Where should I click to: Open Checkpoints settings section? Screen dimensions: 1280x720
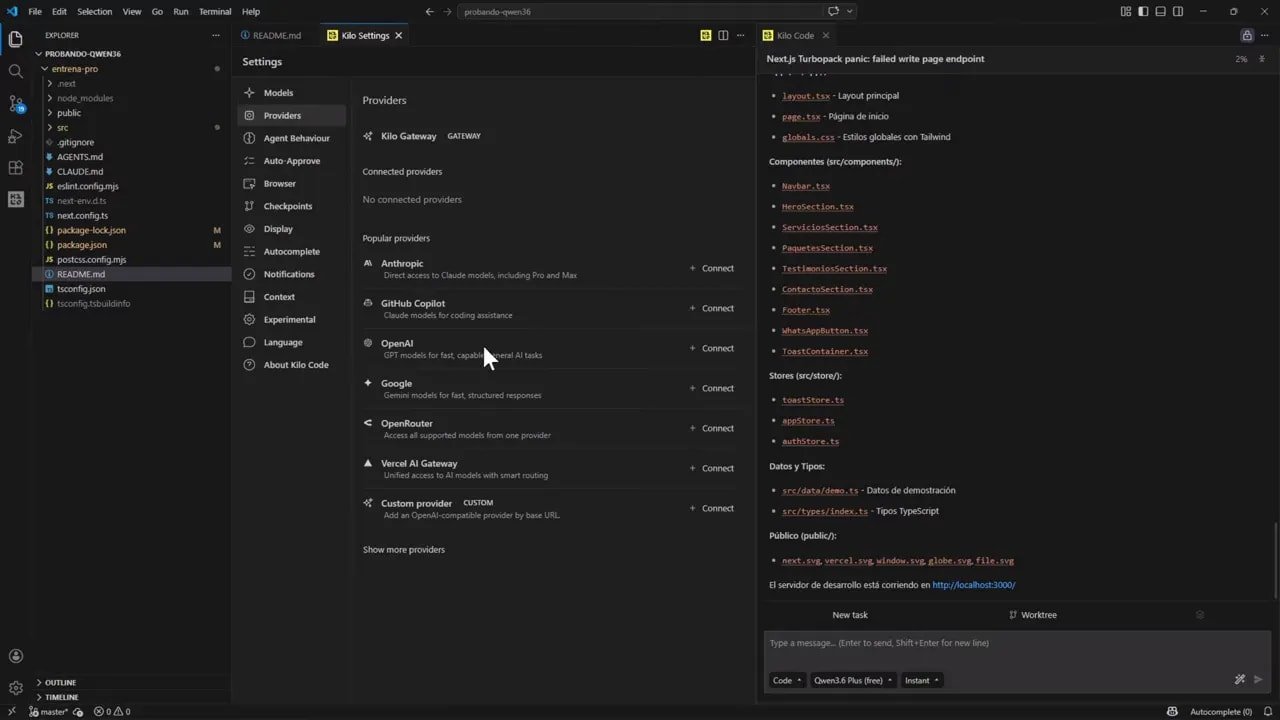[x=292, y=206]
